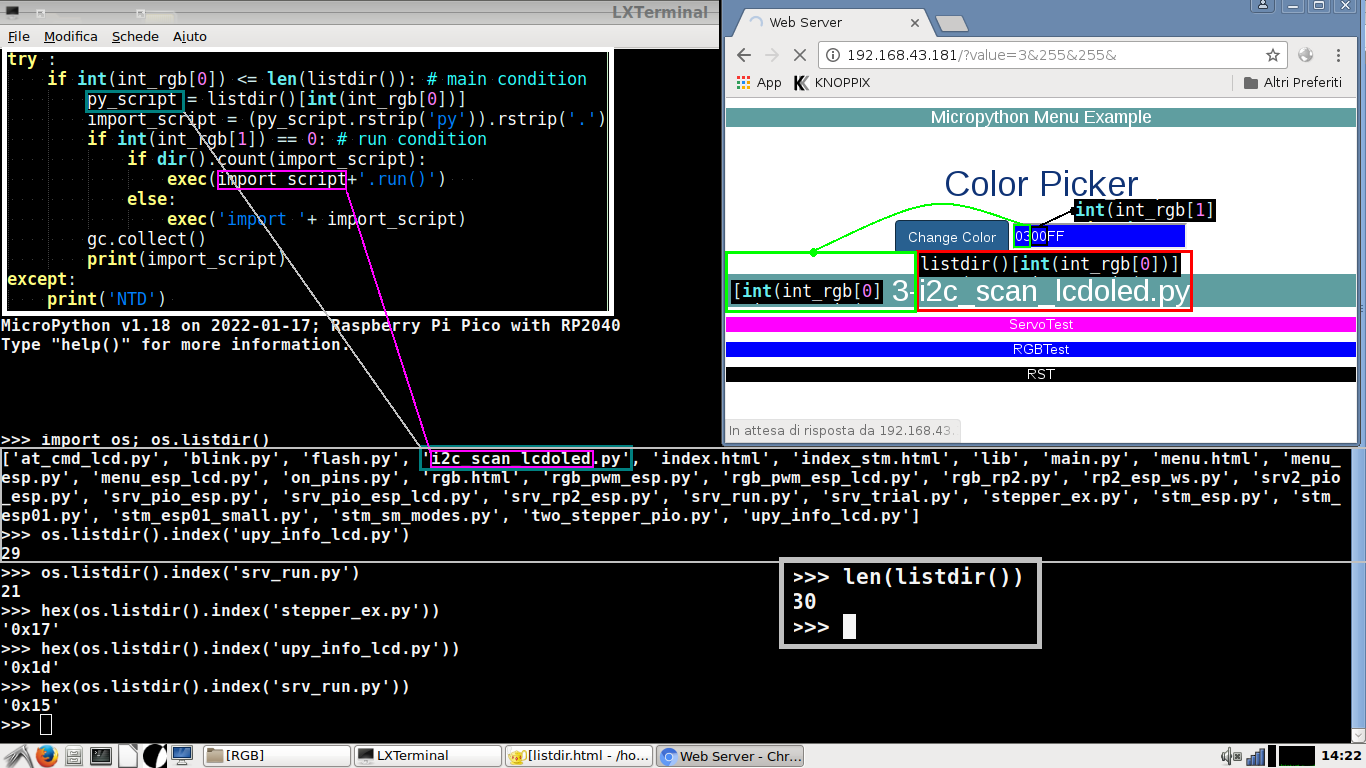Click the Micropython Menu Example header

(1040, 117)
